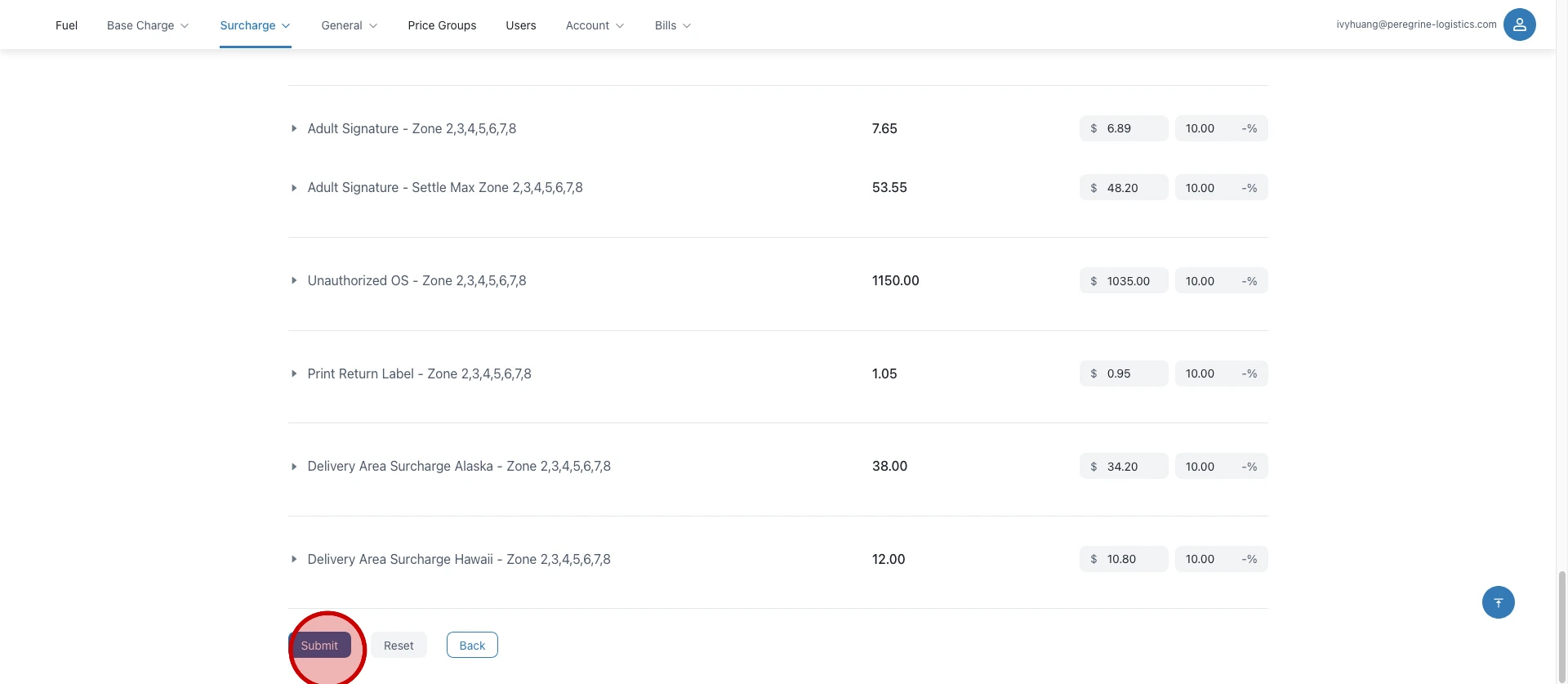1568x684 pixels.
Task: Expand Delivery Area Surcharge Alaska row
Action: (294, 467)
